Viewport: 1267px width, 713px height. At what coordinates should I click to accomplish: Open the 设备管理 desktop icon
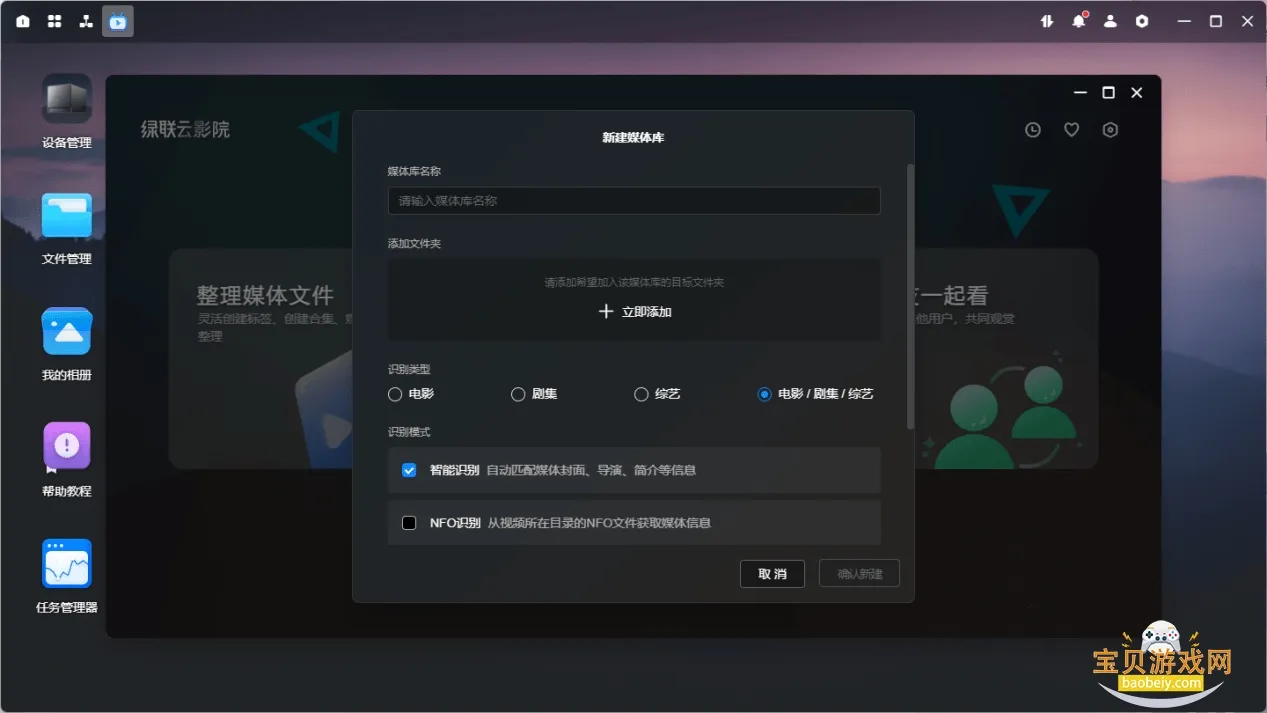click(x=67, y=101)
